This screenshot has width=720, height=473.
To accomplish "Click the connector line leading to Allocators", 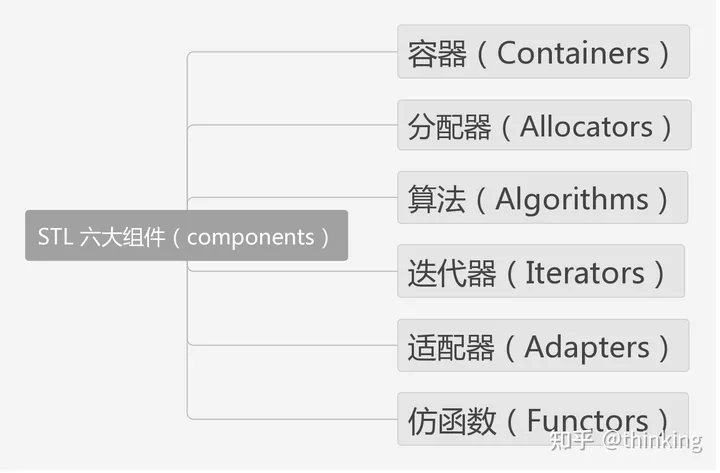I will [x=300, y=126].
